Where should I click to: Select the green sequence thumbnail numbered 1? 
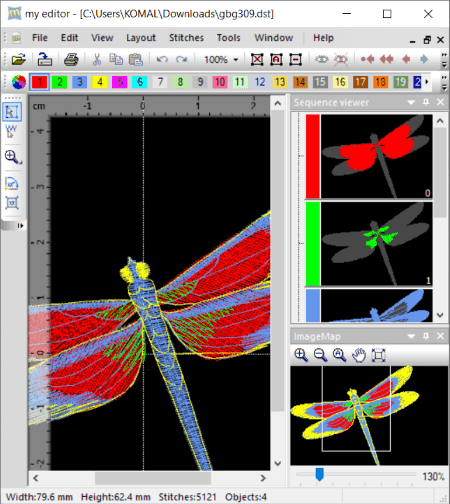[x=369, y=244]
